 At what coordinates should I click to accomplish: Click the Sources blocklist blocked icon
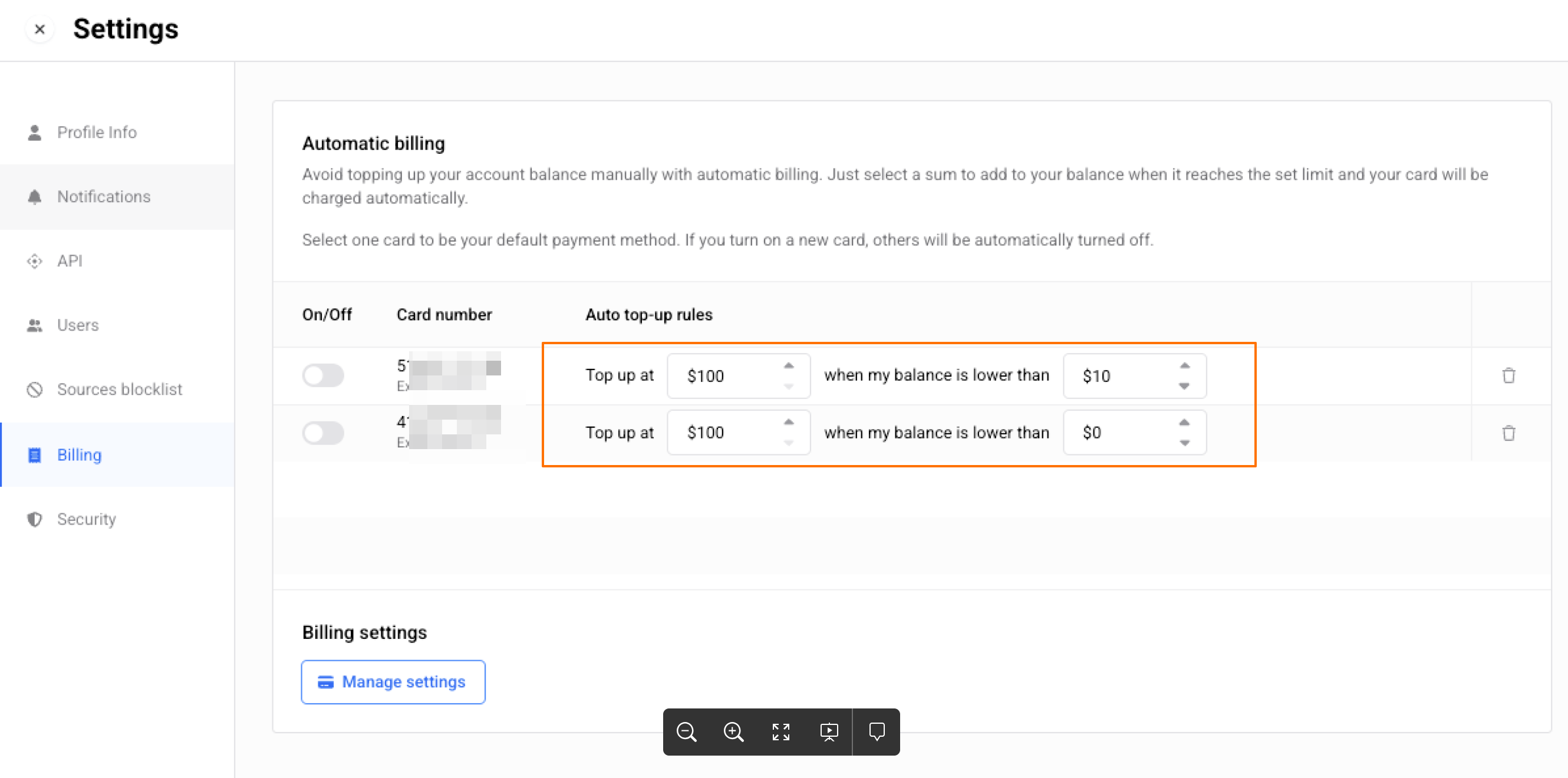pos(35,390)
